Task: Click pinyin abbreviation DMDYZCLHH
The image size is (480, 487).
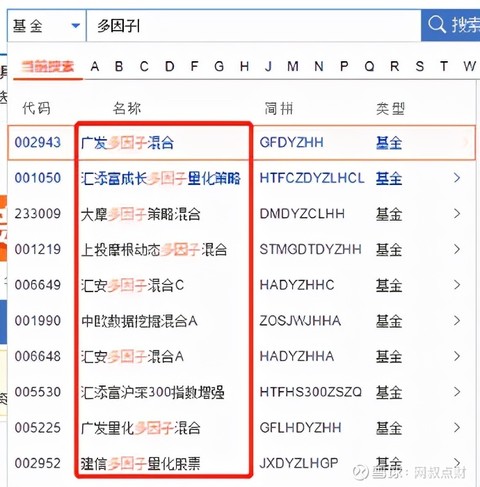Action: point(302,214)
